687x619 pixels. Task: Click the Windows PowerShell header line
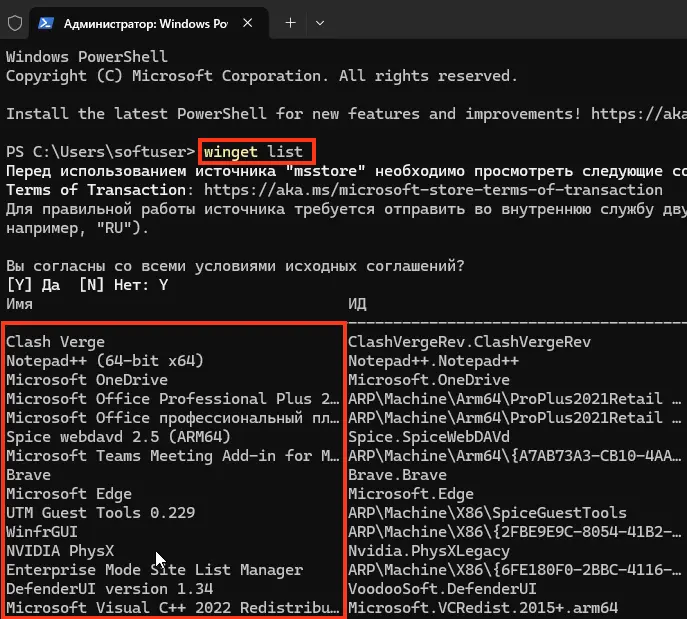click(87, 57)
